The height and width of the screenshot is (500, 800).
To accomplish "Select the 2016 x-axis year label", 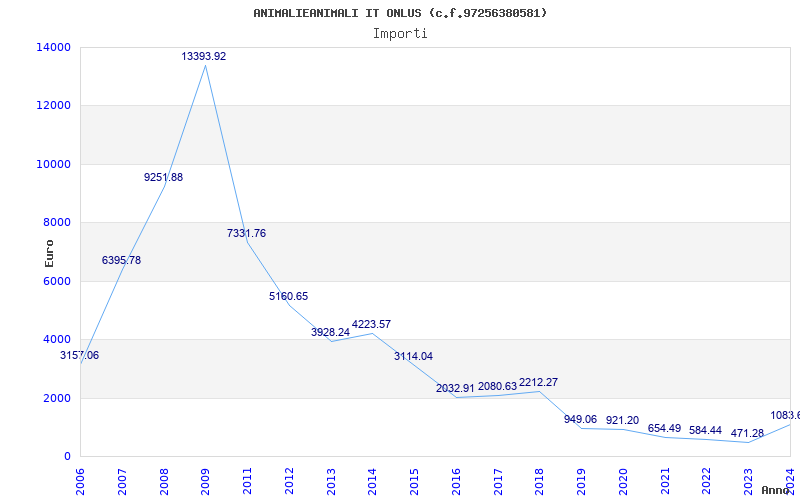I will [456, 482].
